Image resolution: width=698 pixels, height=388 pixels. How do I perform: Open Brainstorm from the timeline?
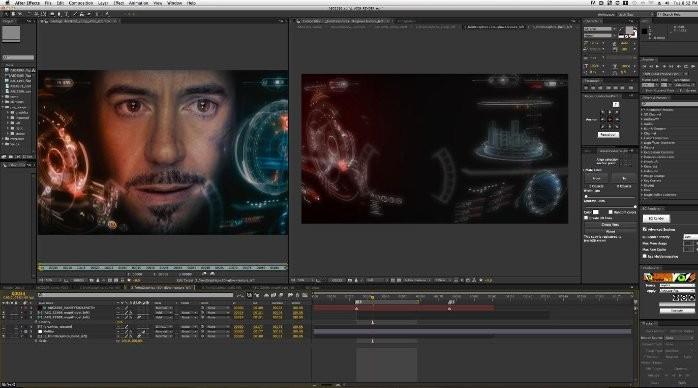tap(290, 295)
